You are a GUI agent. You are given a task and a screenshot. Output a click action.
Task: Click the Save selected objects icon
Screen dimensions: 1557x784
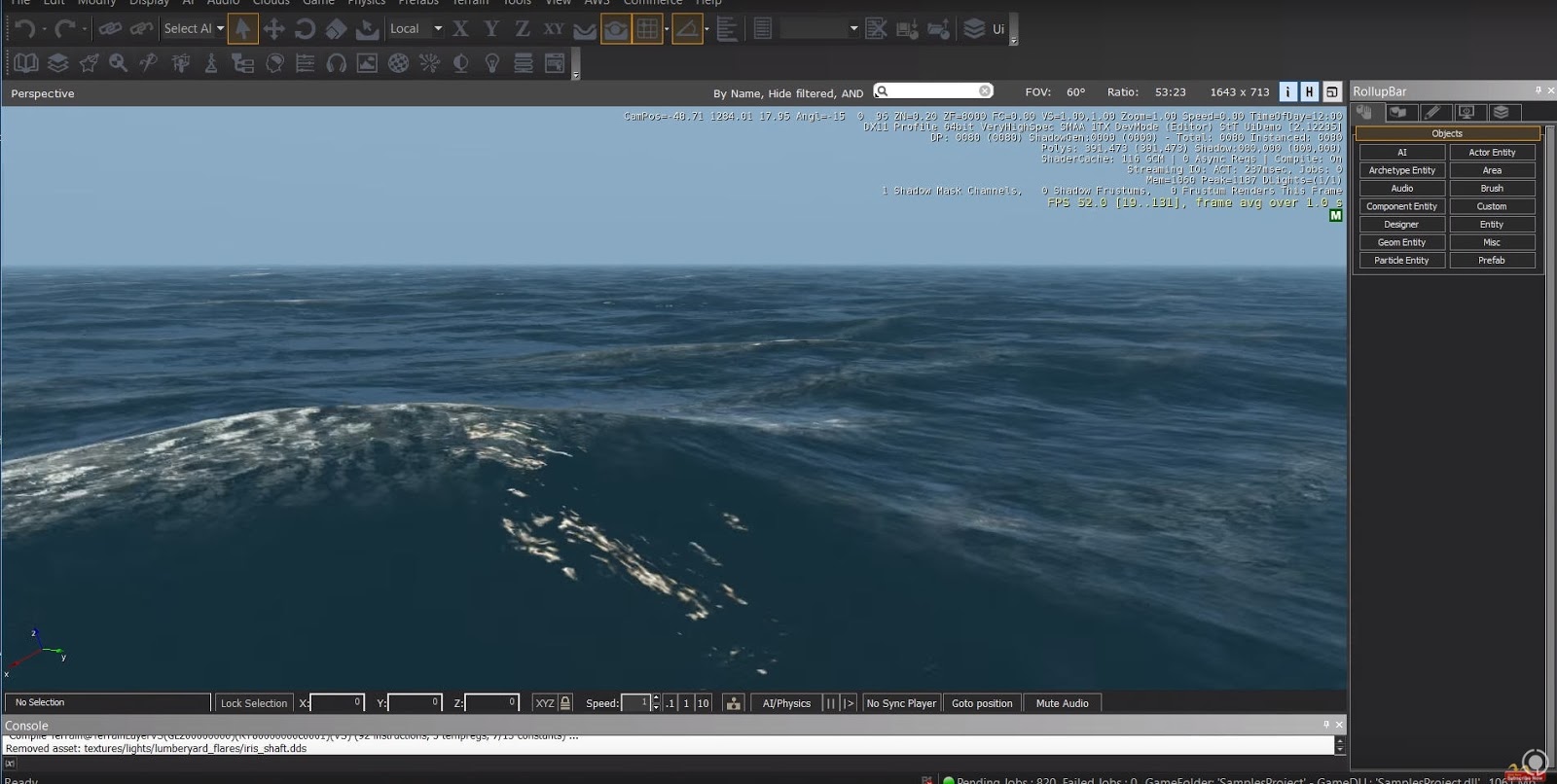907,29
